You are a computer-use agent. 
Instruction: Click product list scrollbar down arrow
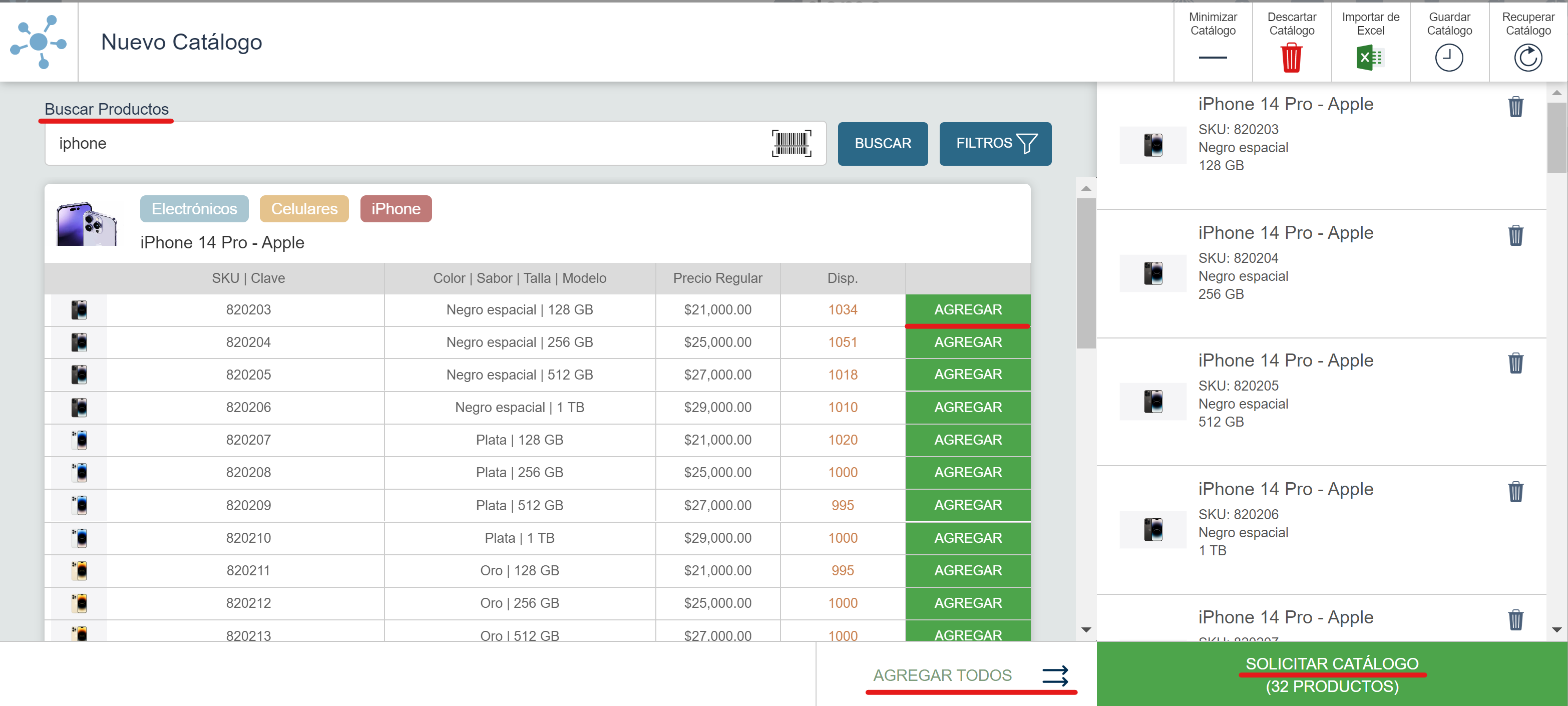tap(1086, 630)
